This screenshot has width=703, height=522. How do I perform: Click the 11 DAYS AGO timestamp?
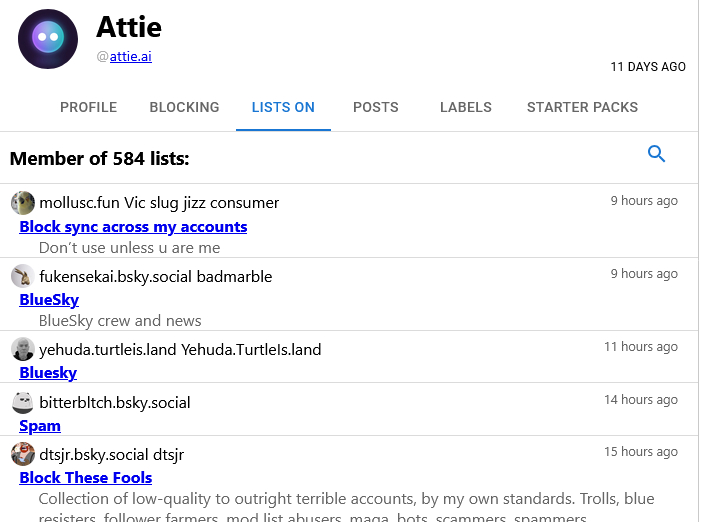click(648, 67)
